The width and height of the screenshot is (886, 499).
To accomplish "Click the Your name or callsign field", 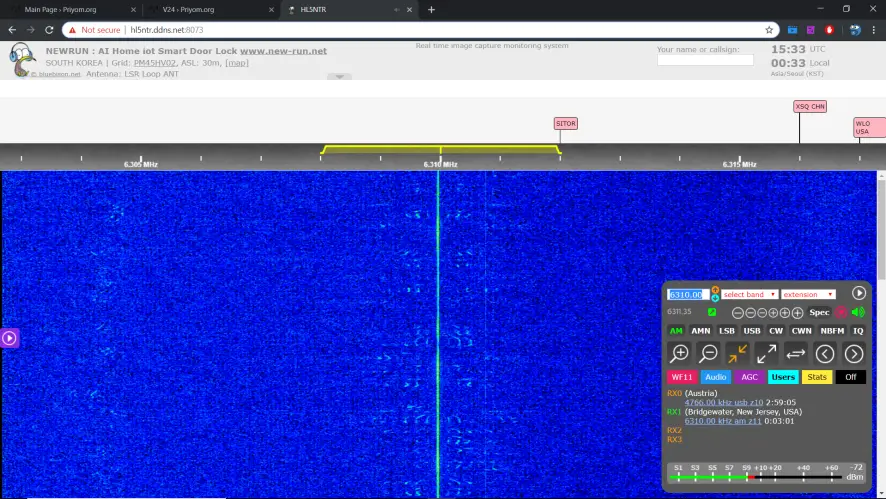I will 705,60.
